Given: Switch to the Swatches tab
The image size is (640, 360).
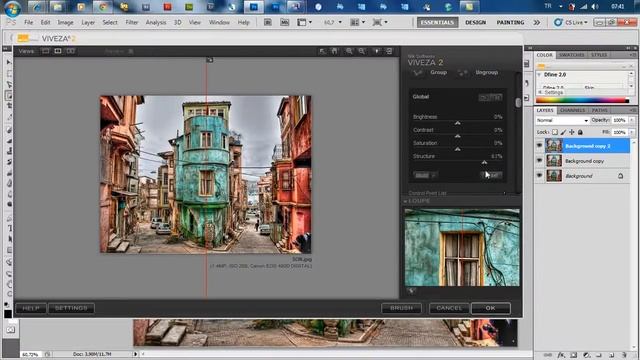Looking at the screenshot, I should click(572, 55).
